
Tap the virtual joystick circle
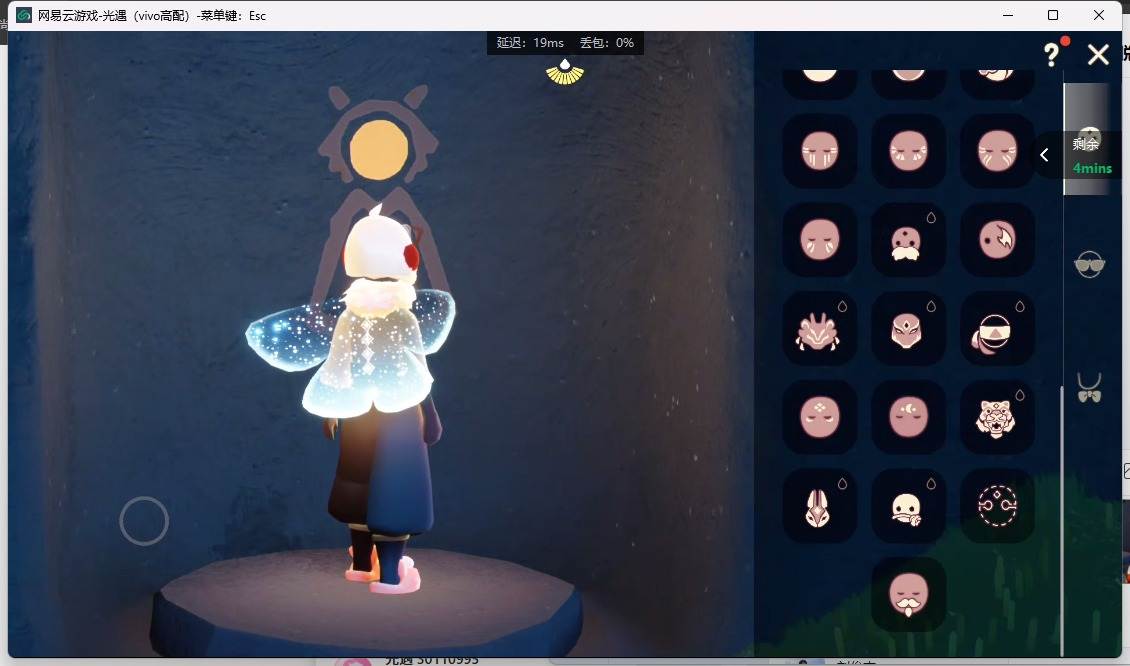click(x=144, y=520)
